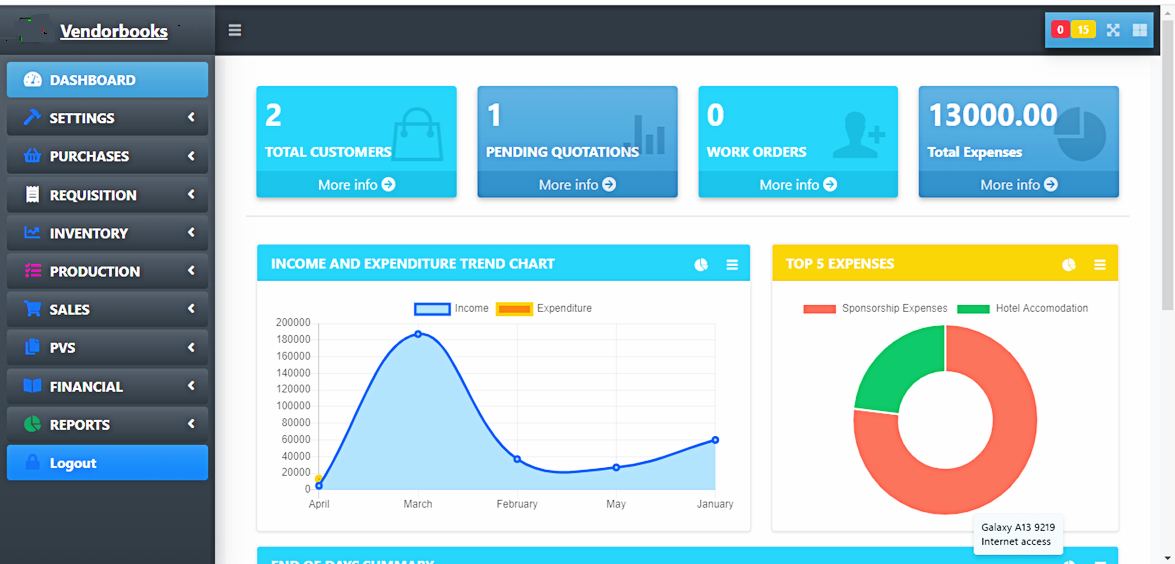
Task: Click the Vendorbooks brand logo link
Action: 113,31
